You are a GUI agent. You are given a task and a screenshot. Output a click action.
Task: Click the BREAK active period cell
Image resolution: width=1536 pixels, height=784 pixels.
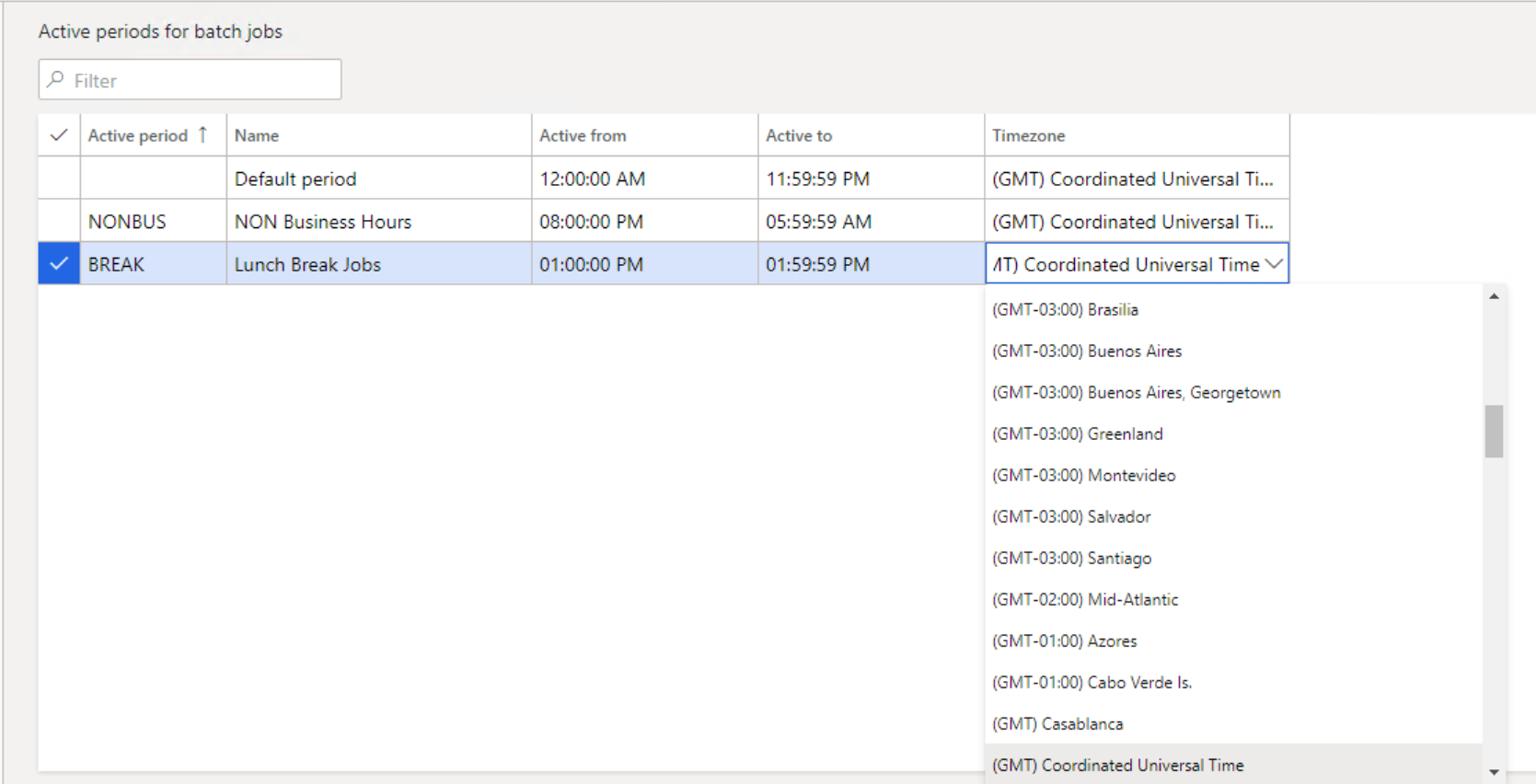(154, 264)
